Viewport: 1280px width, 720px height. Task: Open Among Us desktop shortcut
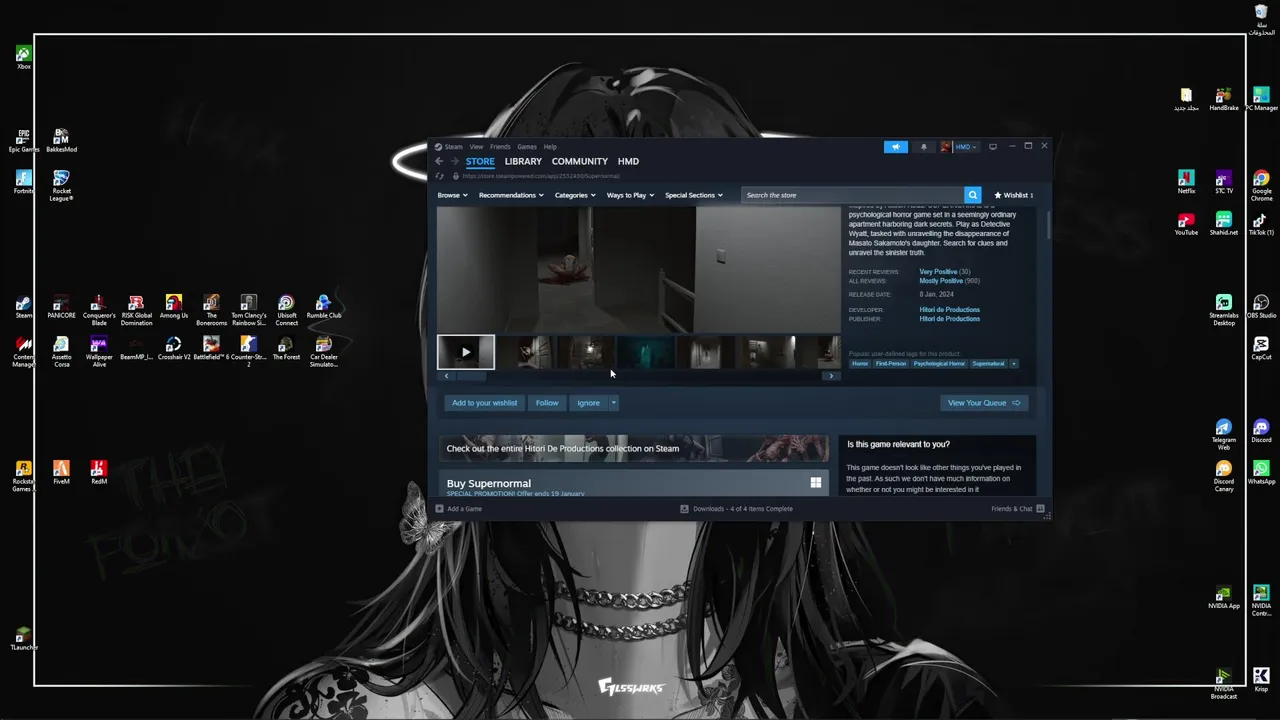[174, 306]
